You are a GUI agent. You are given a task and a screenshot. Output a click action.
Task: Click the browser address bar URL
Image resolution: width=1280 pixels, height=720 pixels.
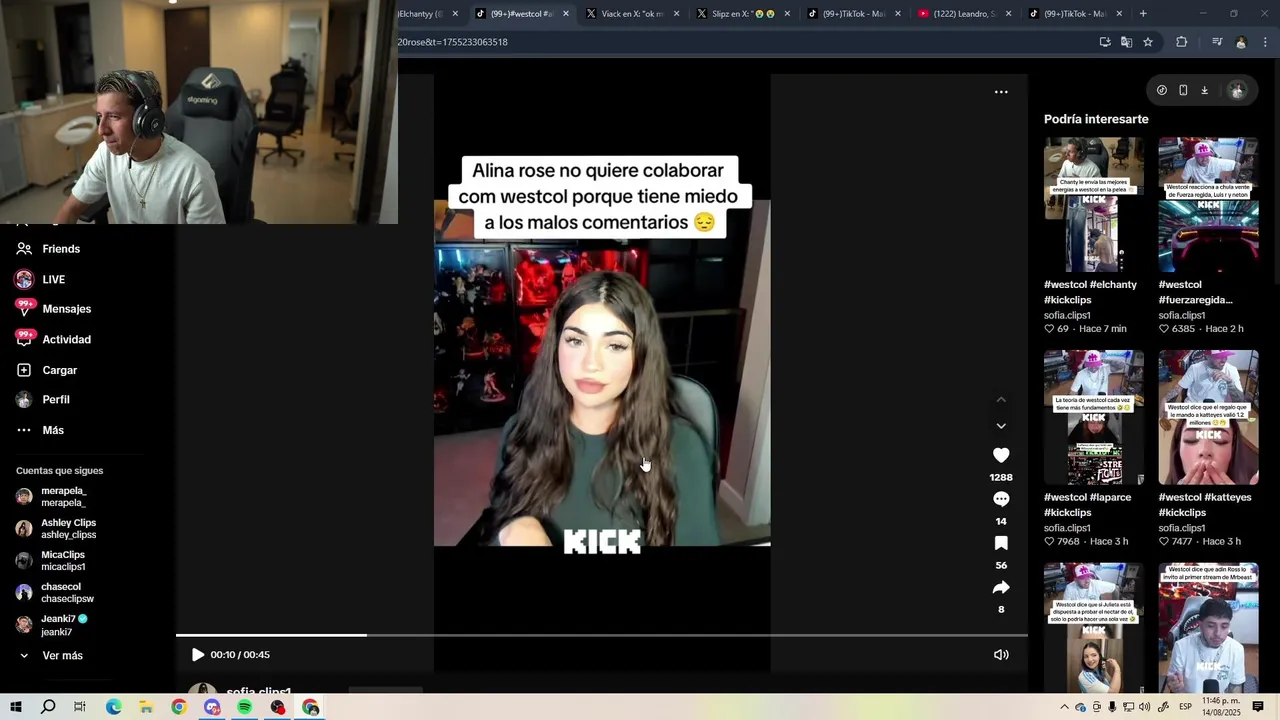click(x=453, y=42)
